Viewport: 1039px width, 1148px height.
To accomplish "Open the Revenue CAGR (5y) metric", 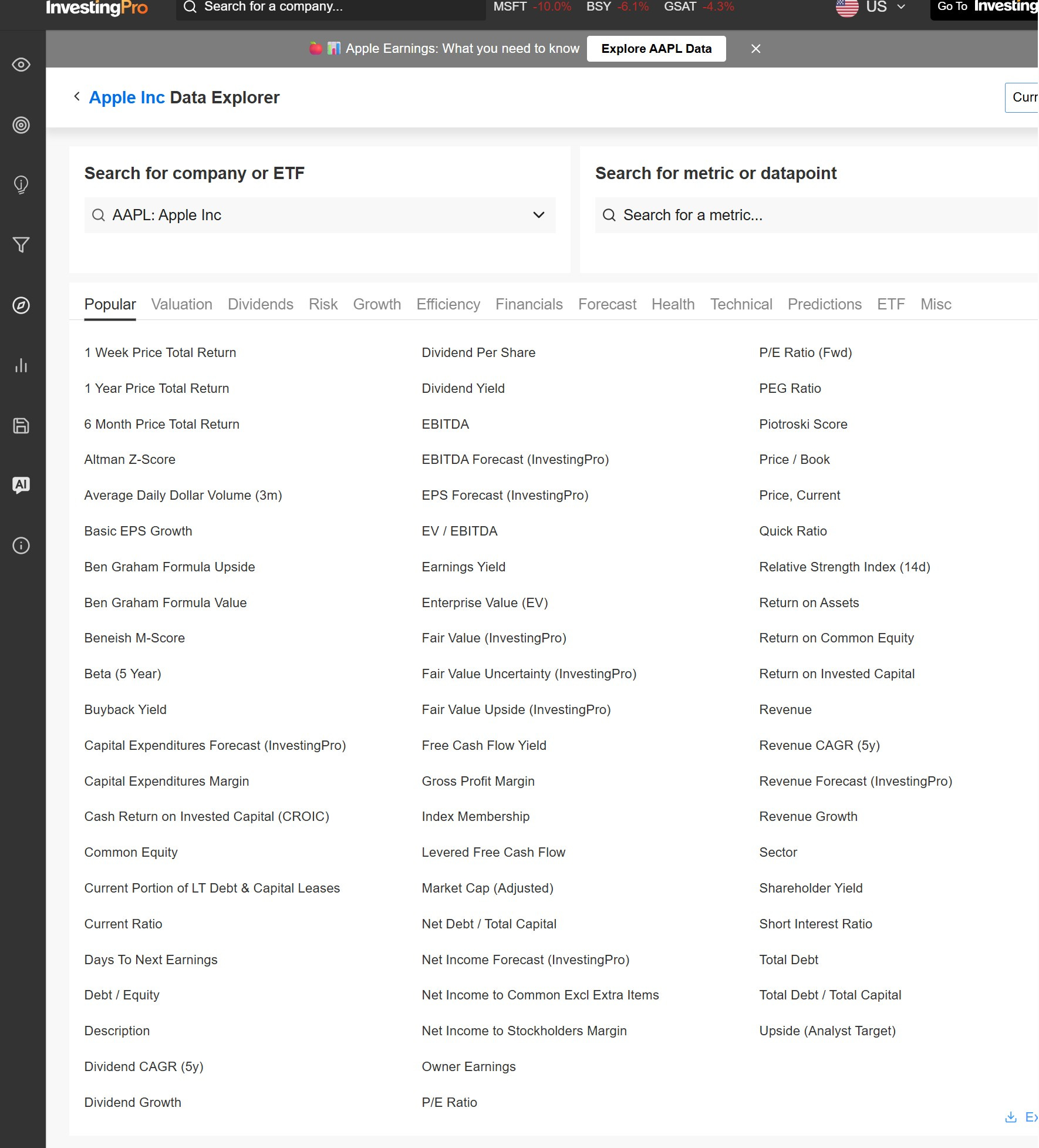I will (x=819, y=745).
